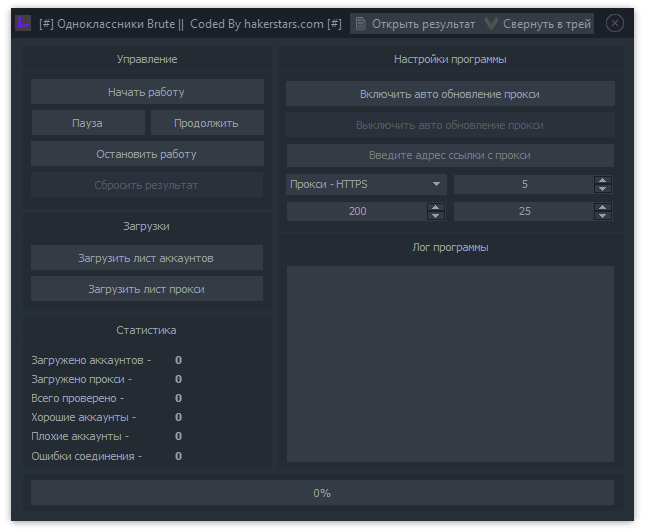The height and width of the screenshot is (532, 645).
Task: Click inside the value field showing 200
Action: tap(357, 211)
